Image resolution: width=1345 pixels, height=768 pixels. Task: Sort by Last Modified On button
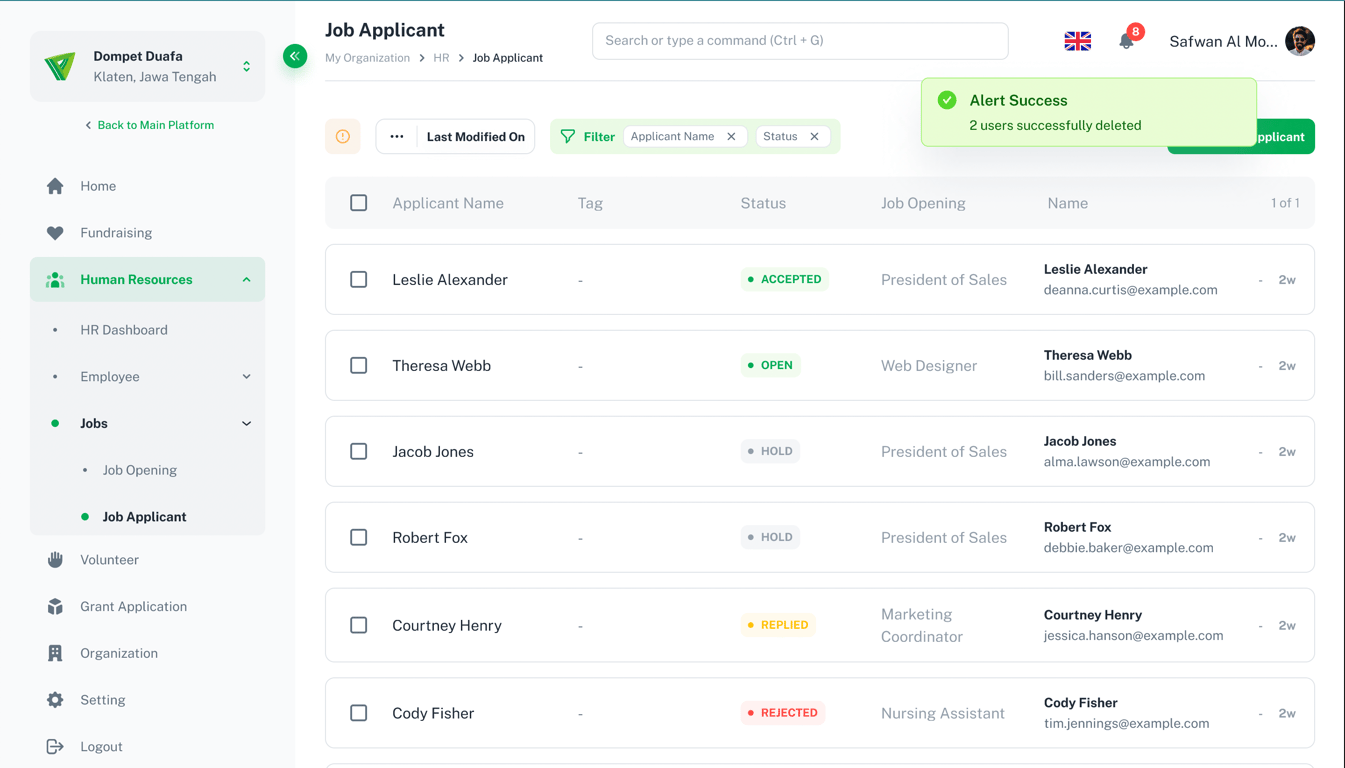point(475,137)
